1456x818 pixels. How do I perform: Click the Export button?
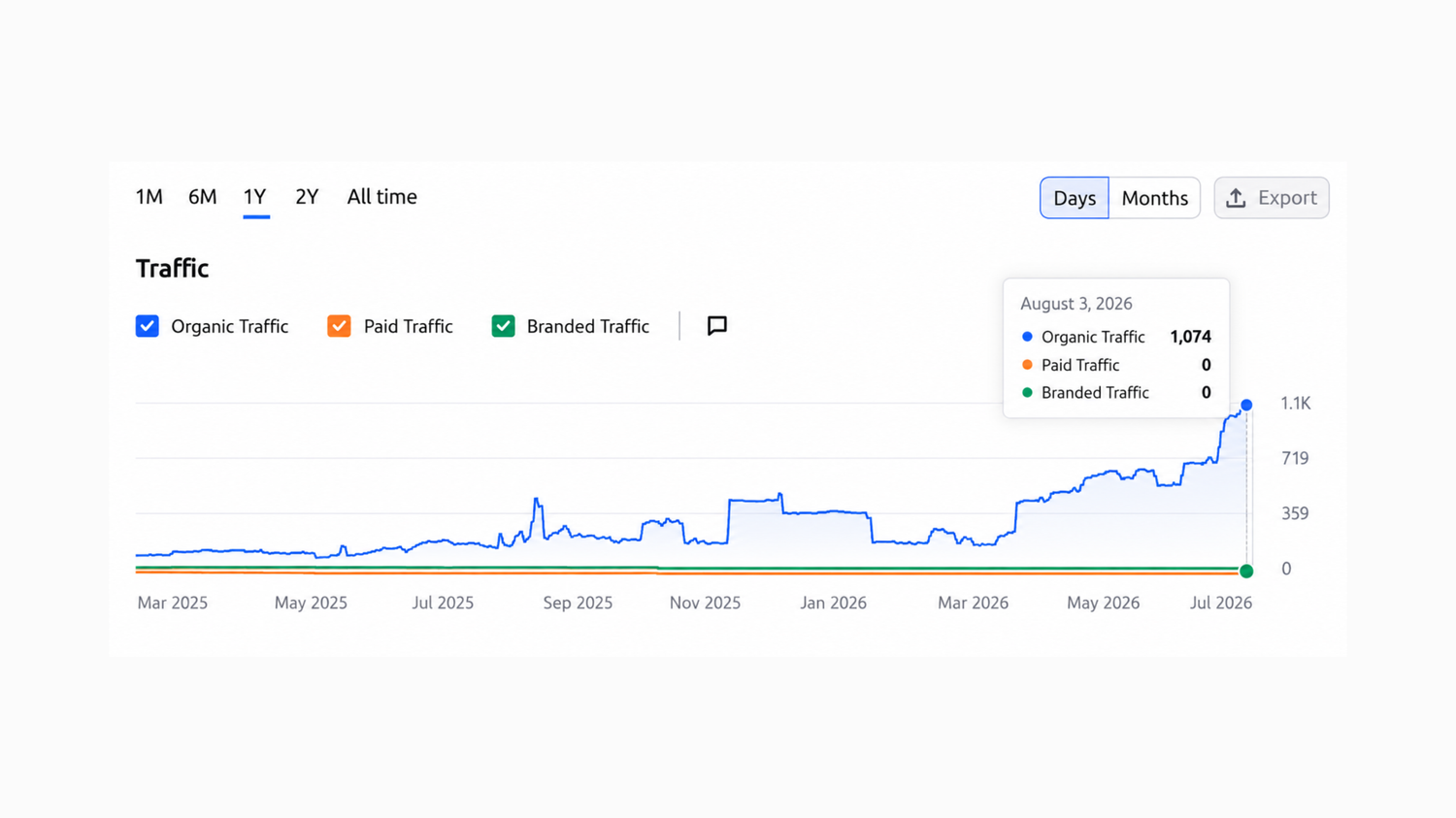click(1272, 198)
